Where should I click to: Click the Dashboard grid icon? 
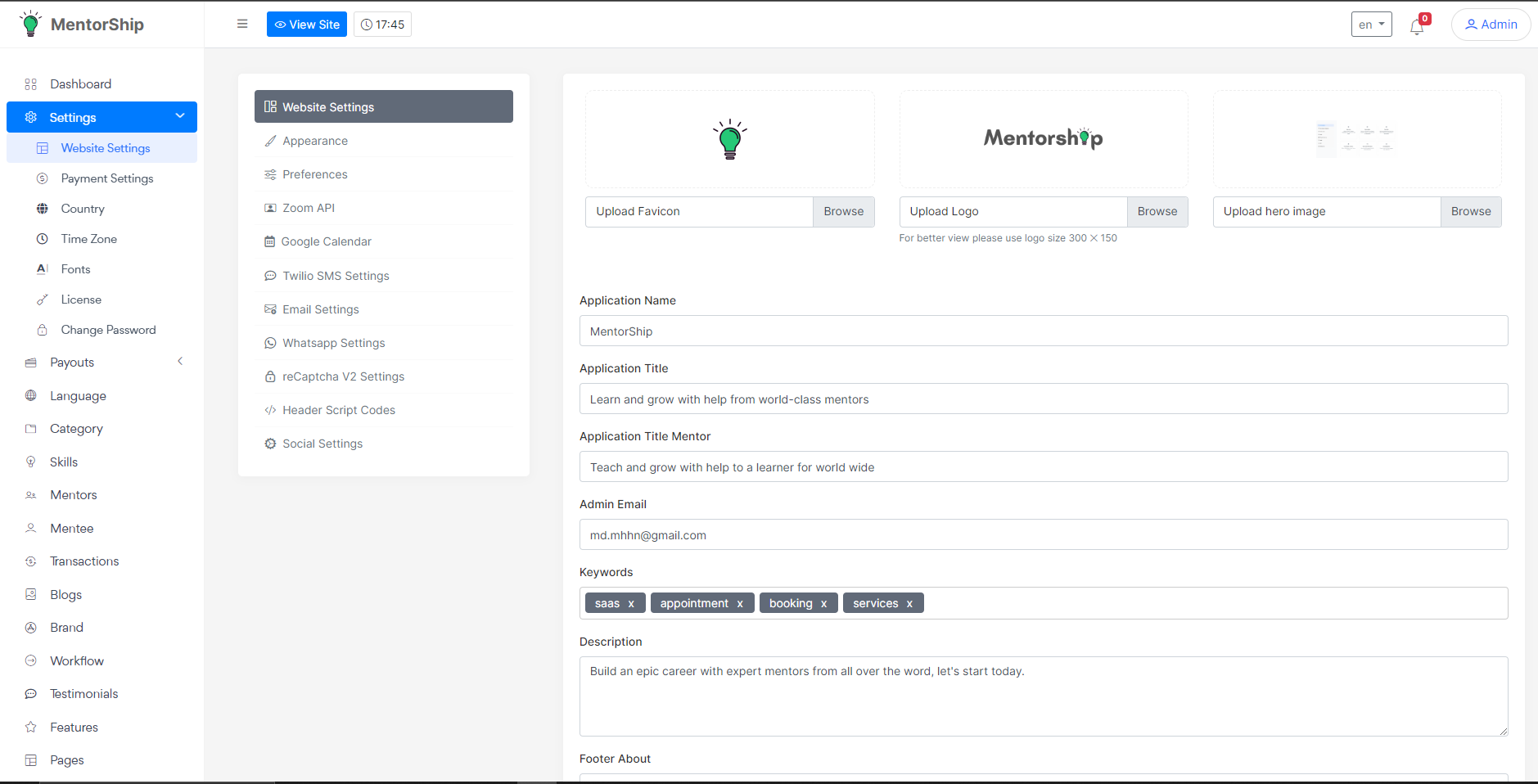point(31,84)
